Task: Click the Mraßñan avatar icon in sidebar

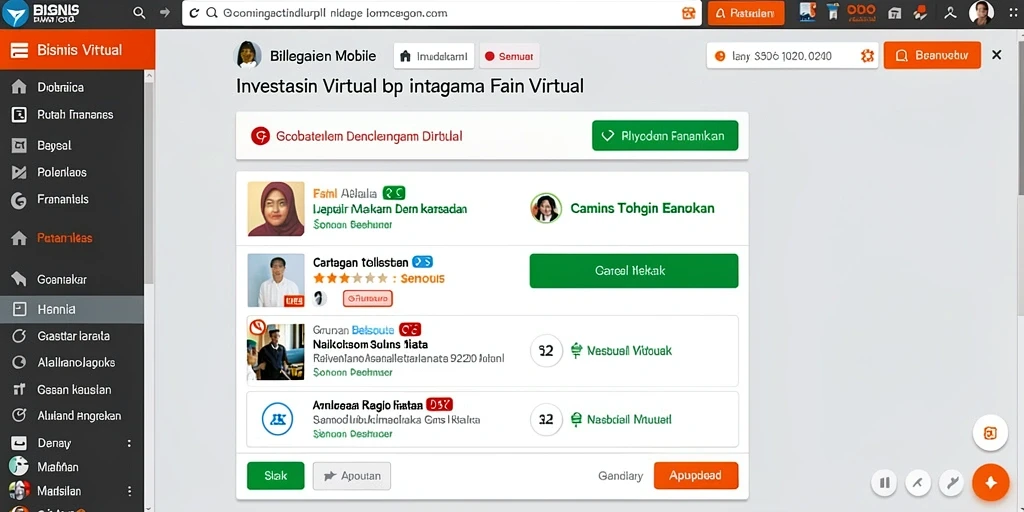Action: pos(19,466)
